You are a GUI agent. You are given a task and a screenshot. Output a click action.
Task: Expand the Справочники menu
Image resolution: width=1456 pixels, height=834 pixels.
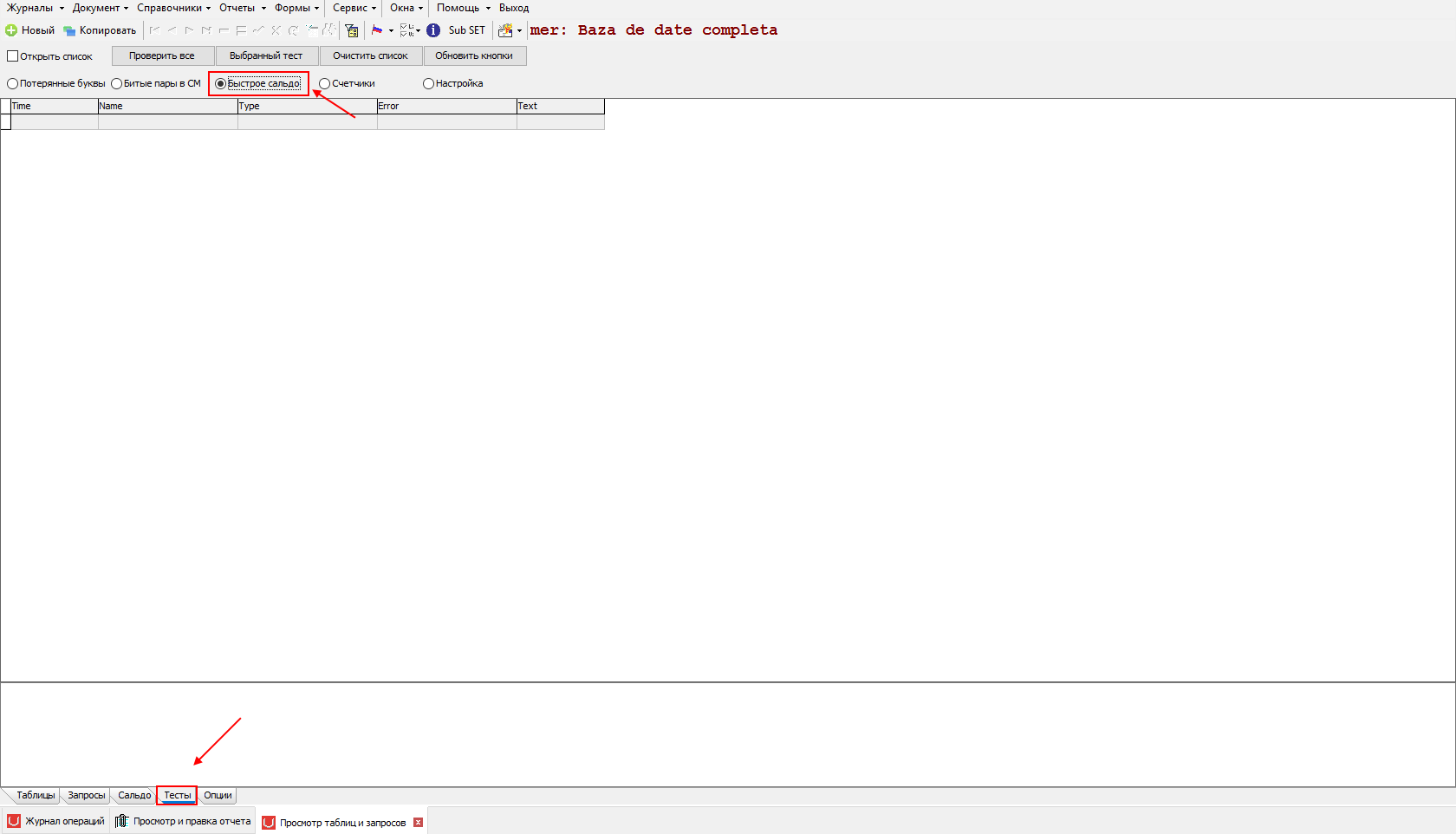click(x=173, y=8)
